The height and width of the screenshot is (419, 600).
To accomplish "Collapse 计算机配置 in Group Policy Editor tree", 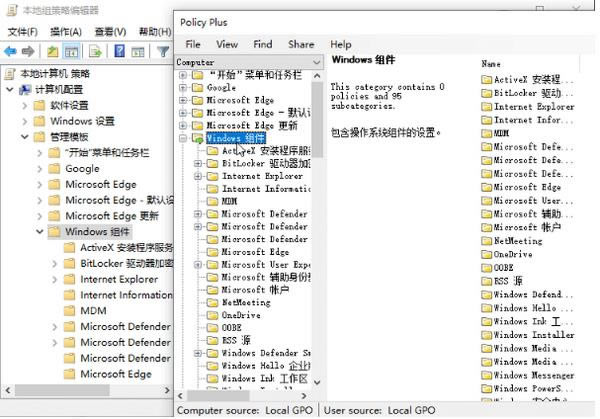I will [10, 90].
